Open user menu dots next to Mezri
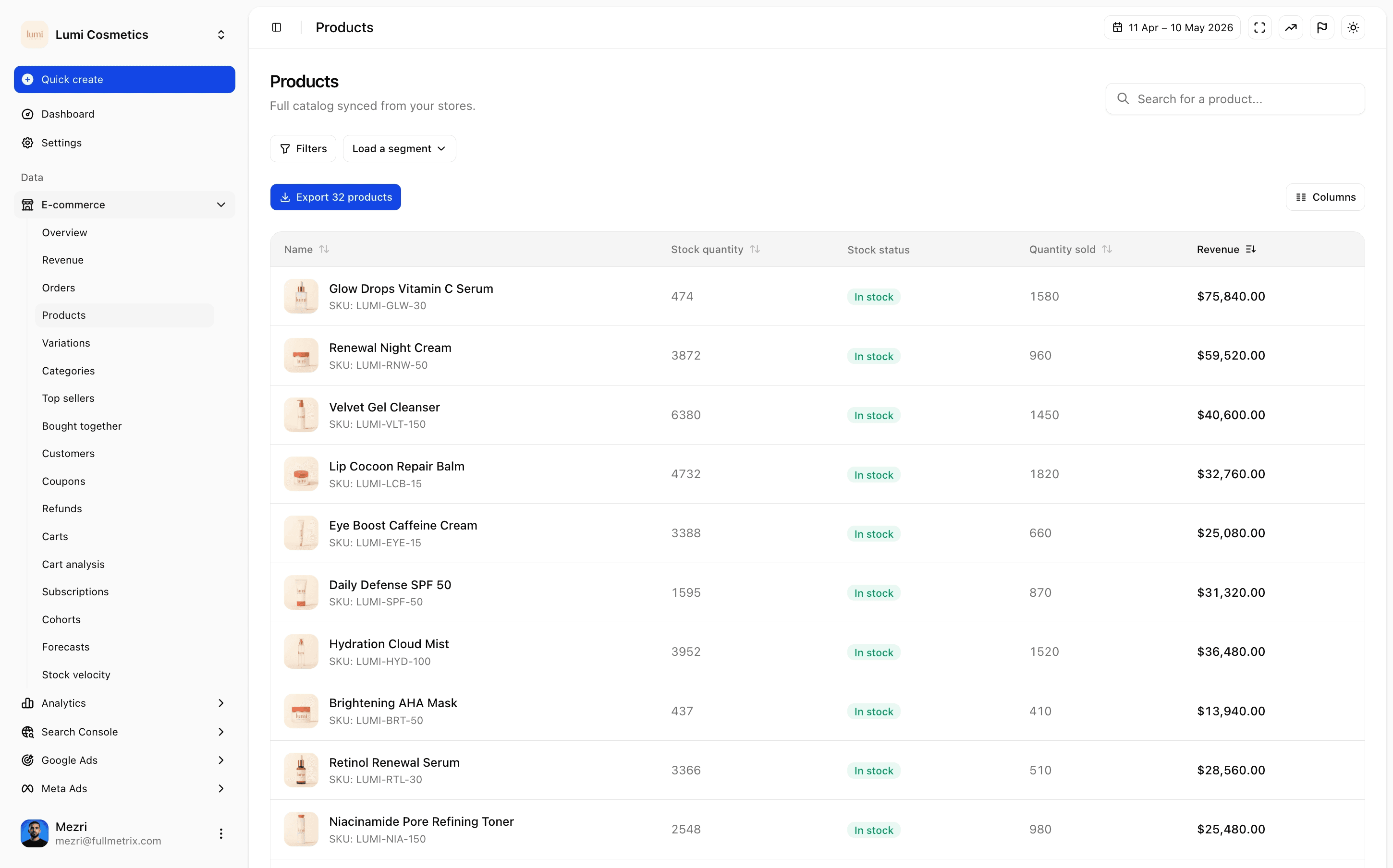Screen dimensions: 1393x868 click(x=221, y=833)
